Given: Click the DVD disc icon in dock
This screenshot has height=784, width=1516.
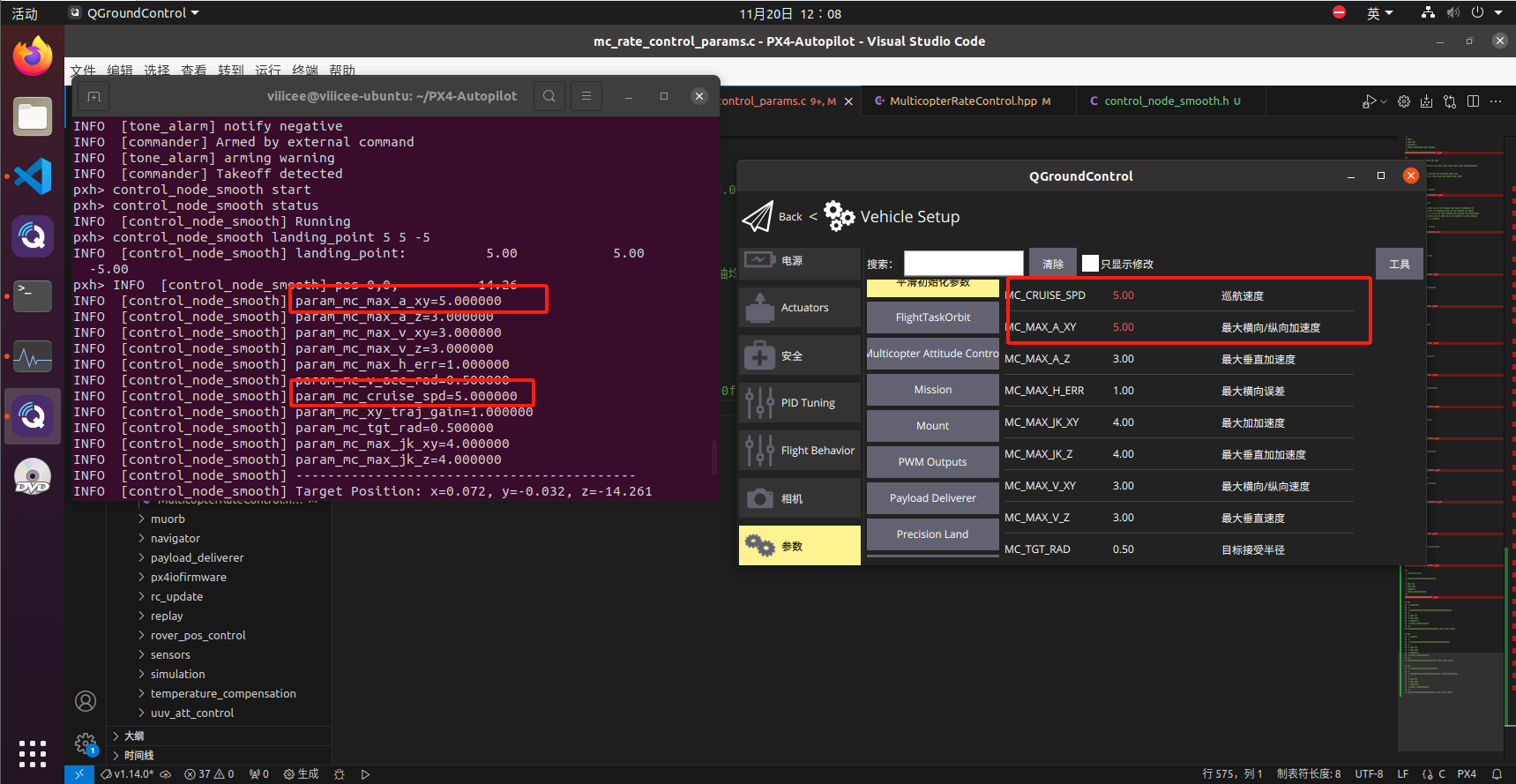Looking at the screenshot, I should 33,476.
